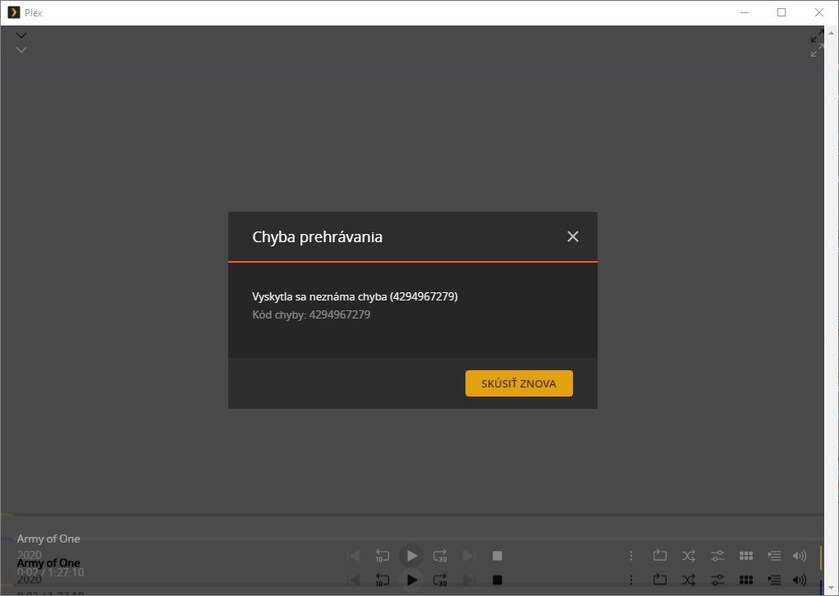The height and width of the screenshot is (596, 839).
Task: Click the Chyba prehrávania dialog title
Action: [x=317, y=237]
